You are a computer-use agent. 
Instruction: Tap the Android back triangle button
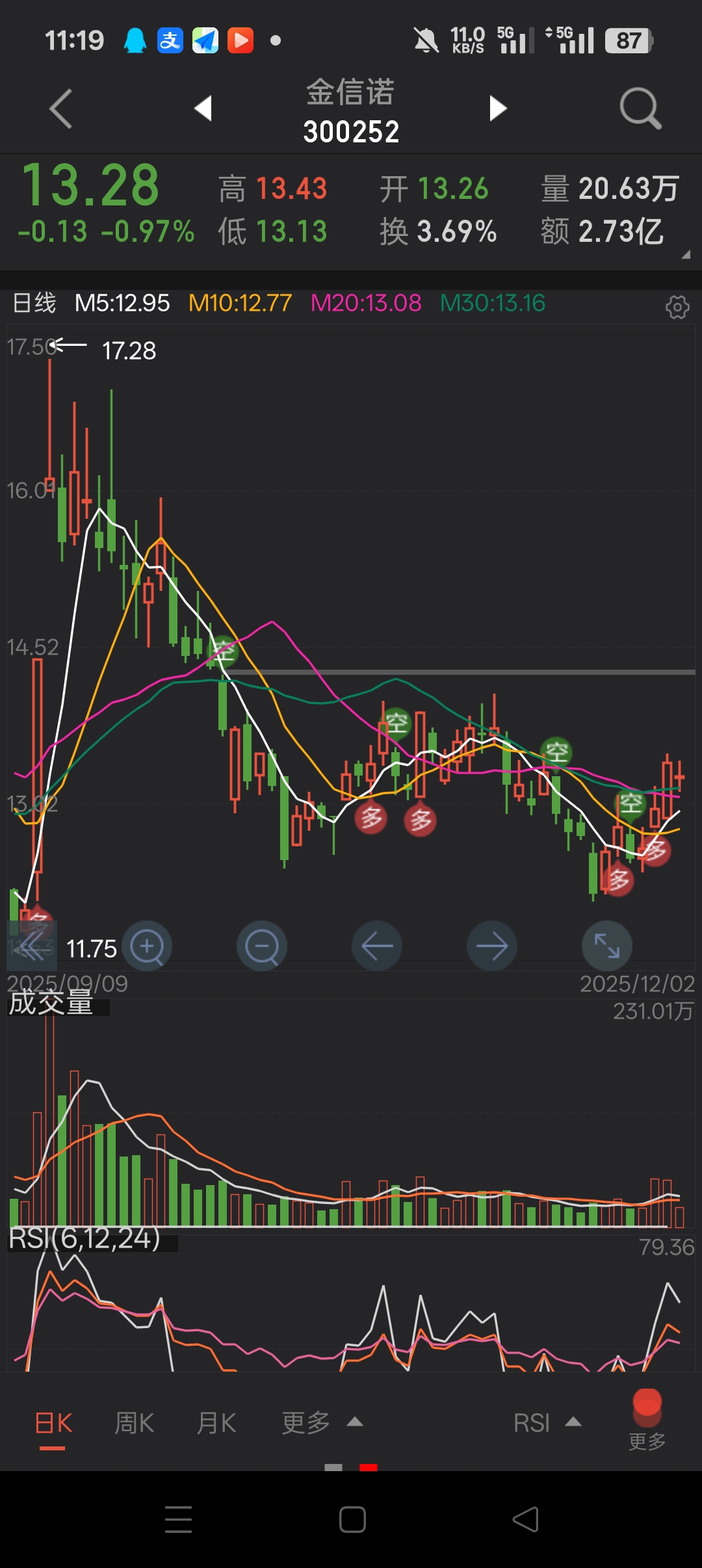click(x=525, y=1519)
